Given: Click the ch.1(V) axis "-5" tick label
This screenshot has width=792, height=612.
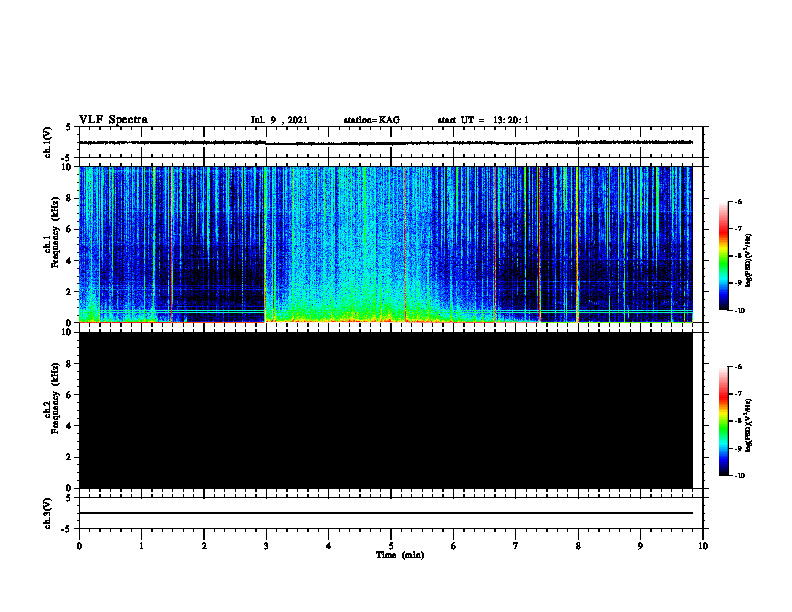Looking at the screenshot, I should click(67, 158).
